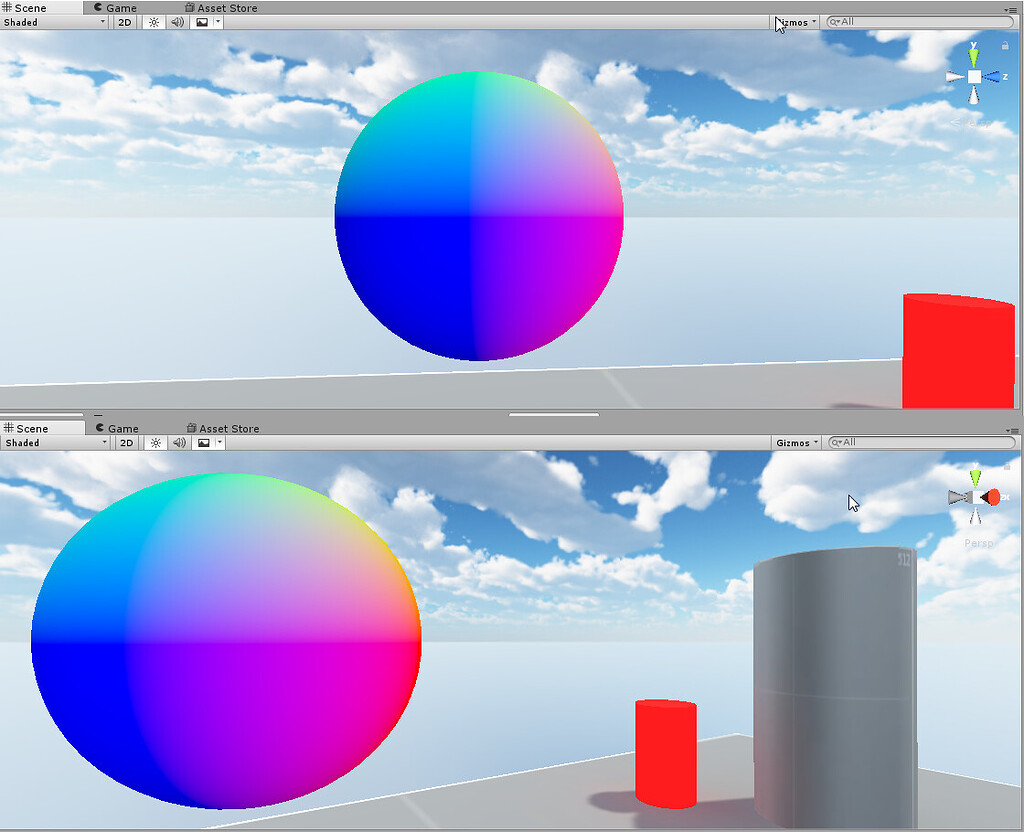Toggle scene lighting in the bottom Scene view
1024x832 pixels.
[156, 442]
